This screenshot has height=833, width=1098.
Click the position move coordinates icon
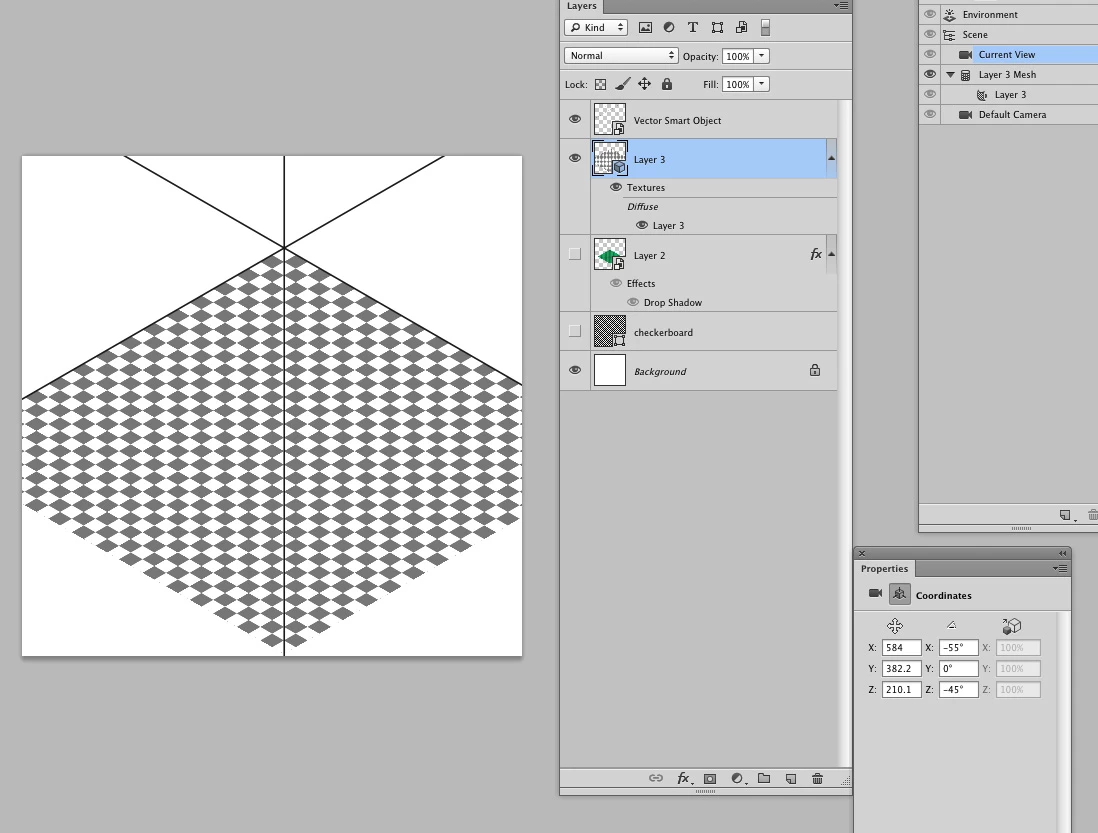pos(895,626)
